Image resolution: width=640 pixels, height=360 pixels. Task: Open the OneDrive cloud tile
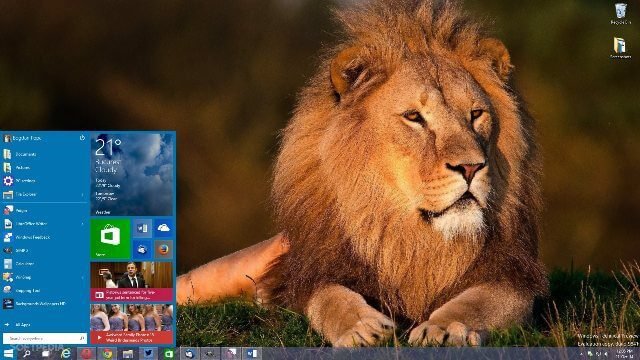pos(163,228)
